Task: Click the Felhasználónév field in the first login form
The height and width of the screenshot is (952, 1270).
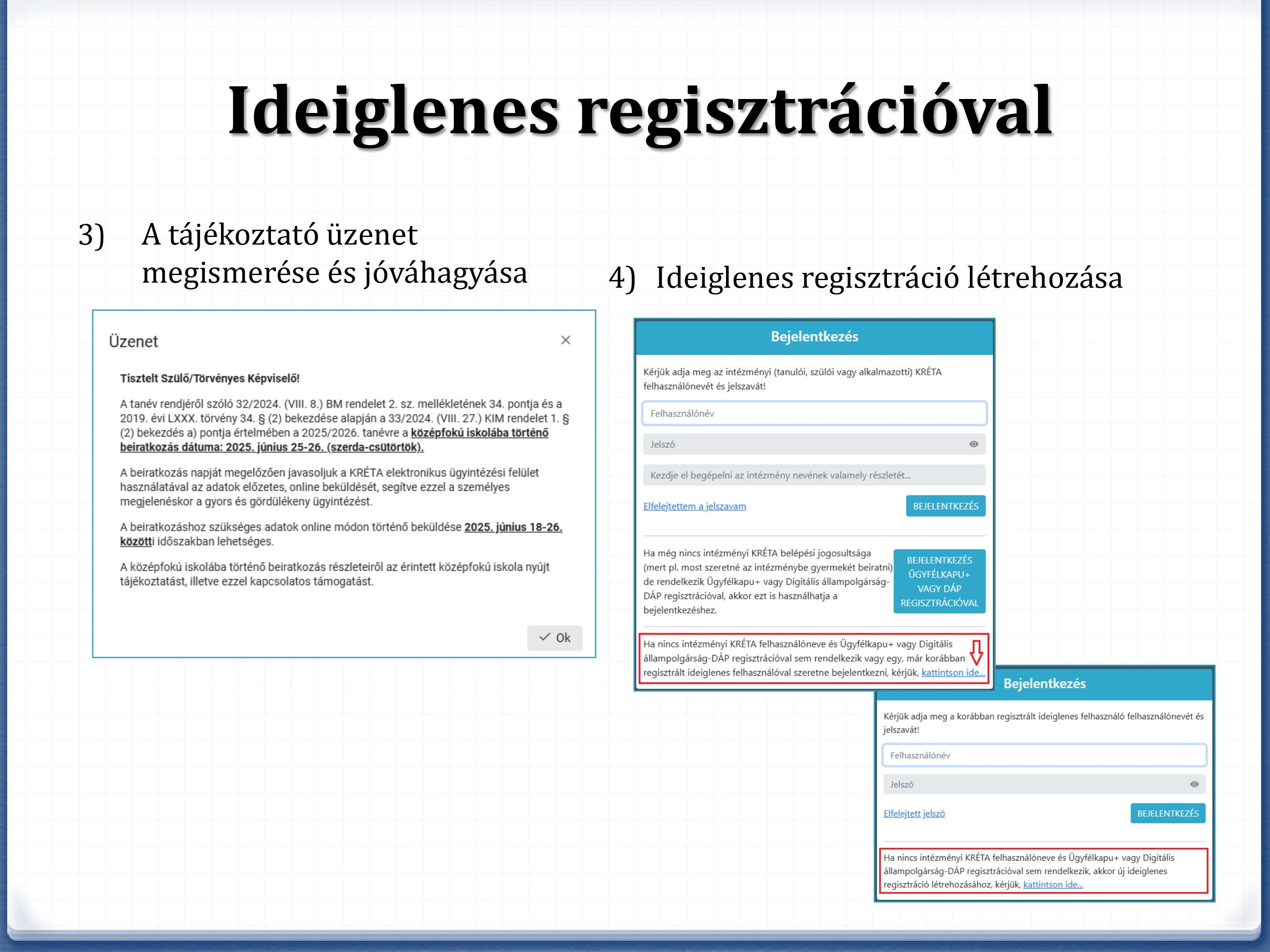Action: [x=814, y=413]
